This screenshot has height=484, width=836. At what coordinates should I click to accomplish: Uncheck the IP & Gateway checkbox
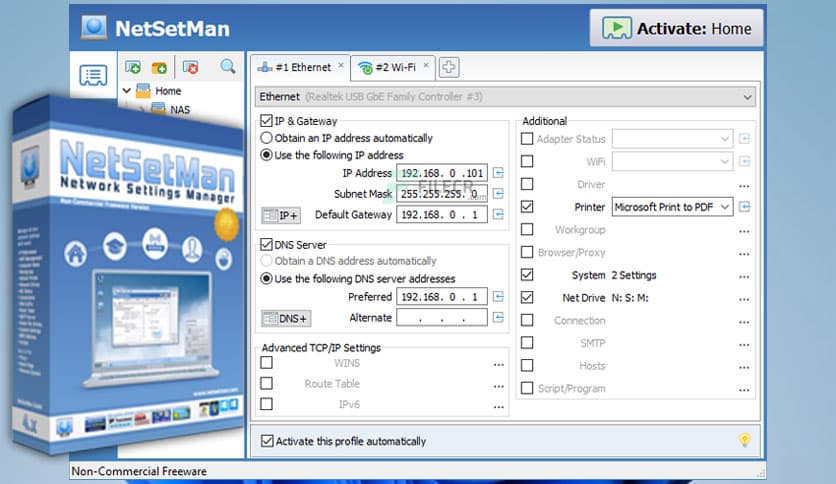pos(266,121)
